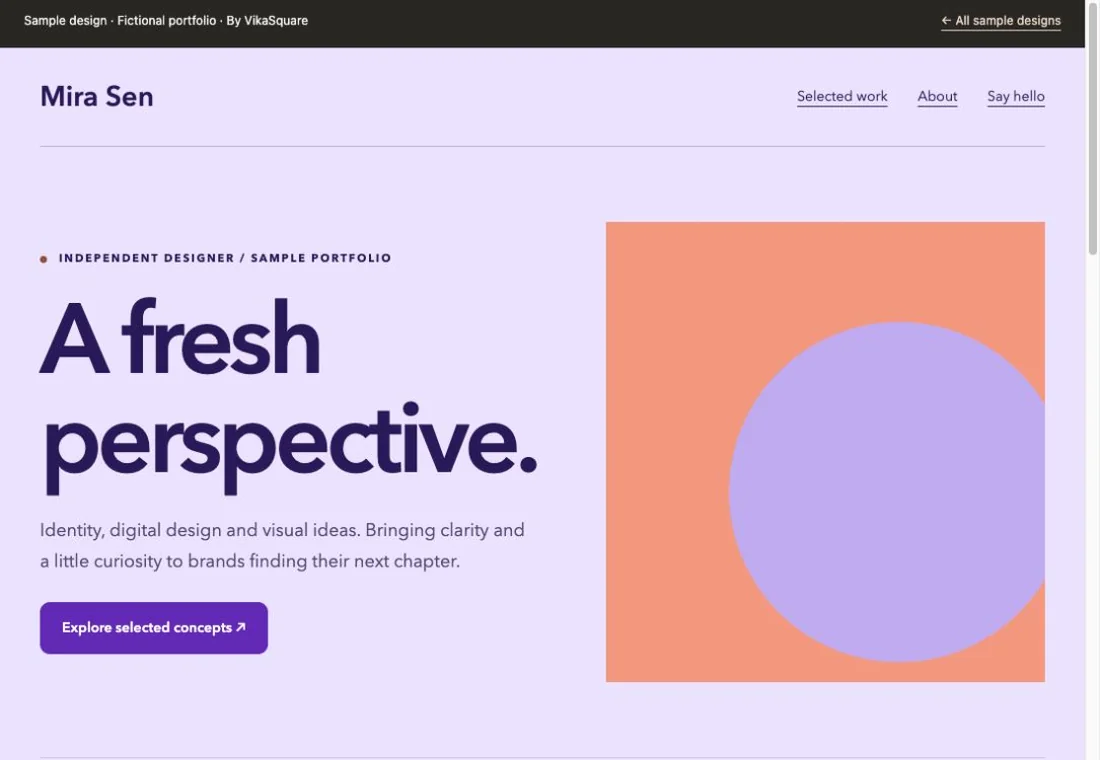The width and height of the screenshot is (1100, 760).
Task: Click the "A fresh perspective." headline
Action: [288, 394]
